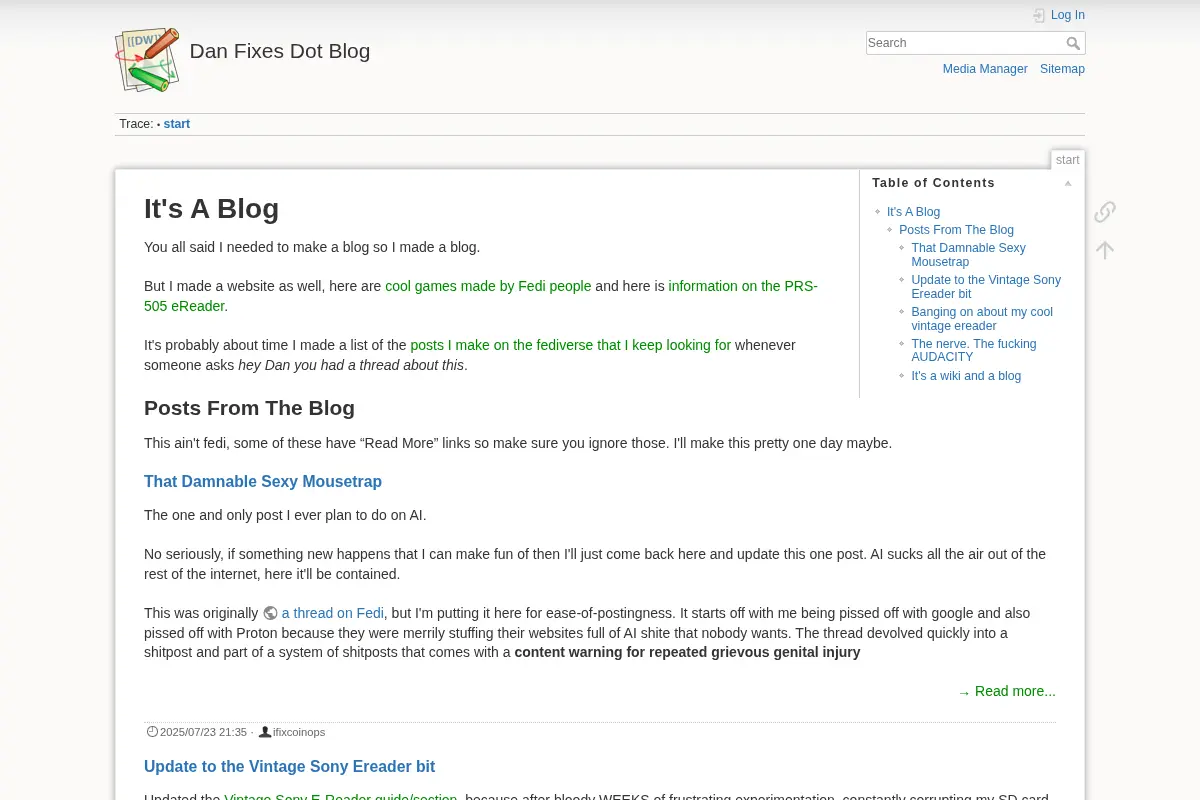
Task: Click the 'Vintage Sony E-Reader guide/section' link
Action: (x=341, y=796)
